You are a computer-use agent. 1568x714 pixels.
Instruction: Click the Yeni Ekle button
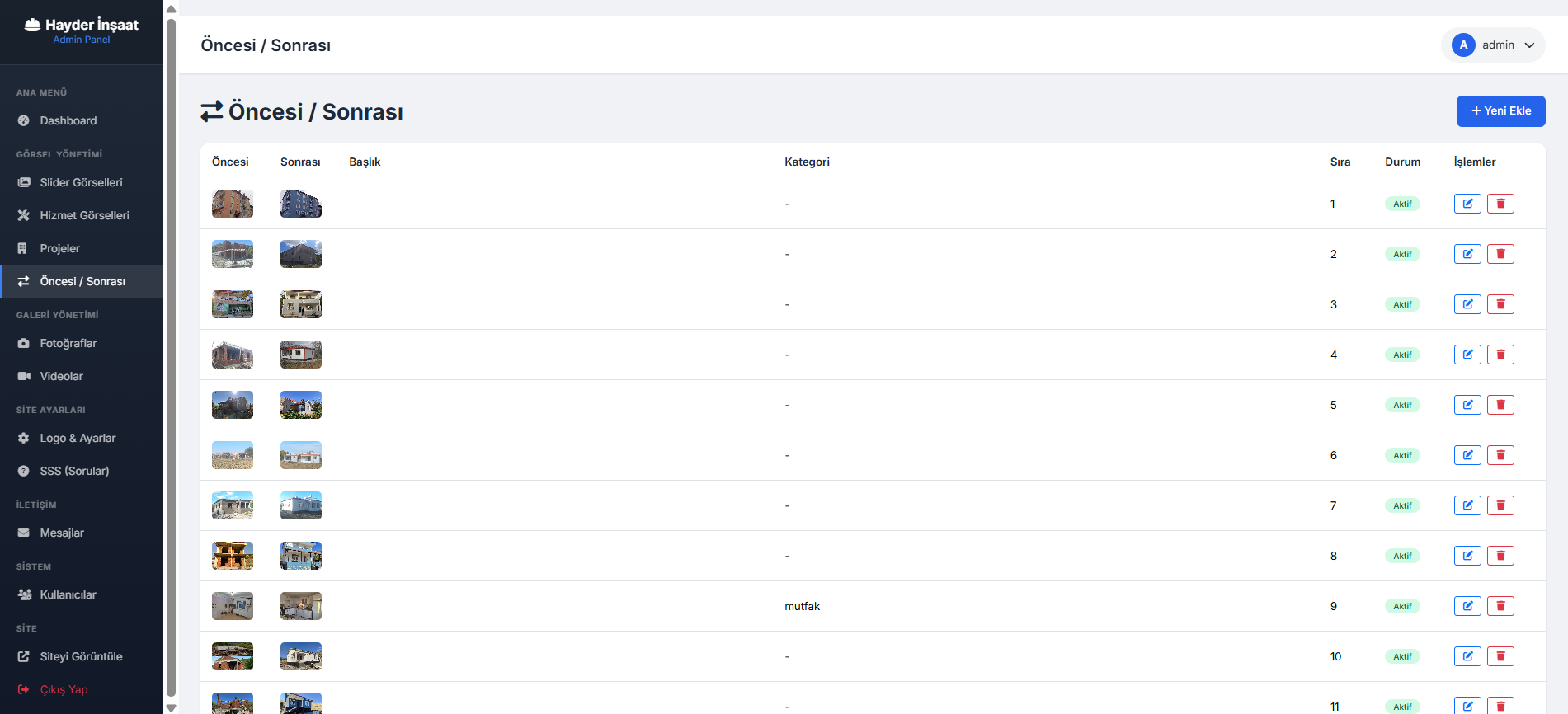1500,111
